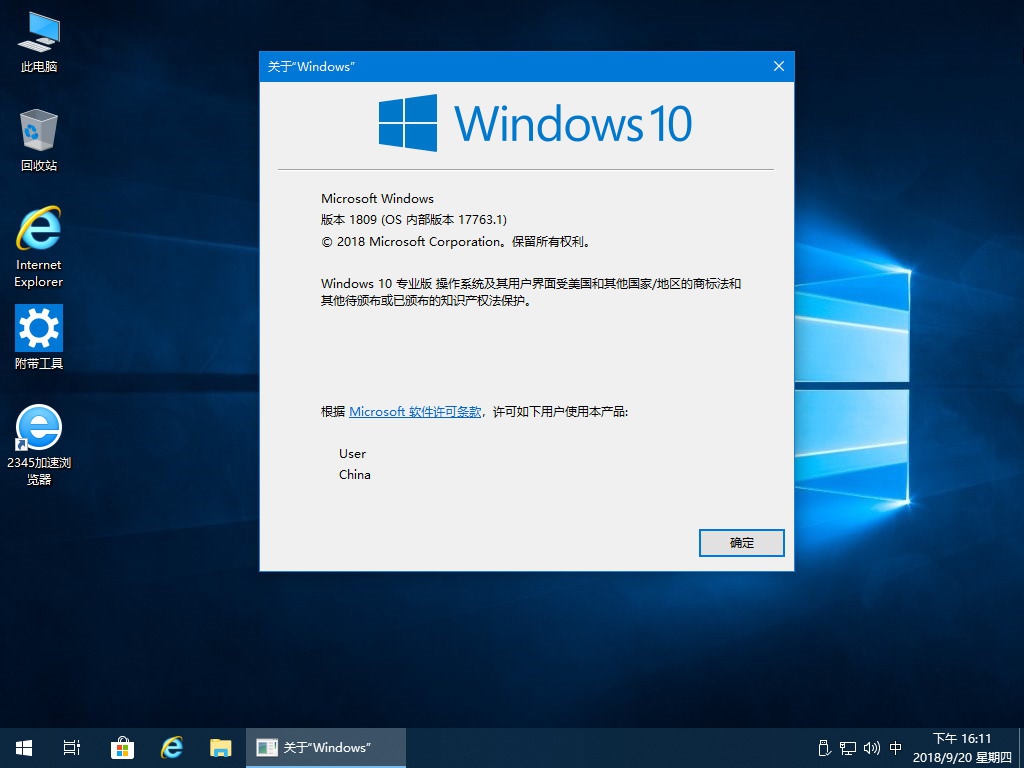The height and width of the screenshot is (768, 1024).
Task: Switch input method via 中 indicator
Action: pos(896,748)
